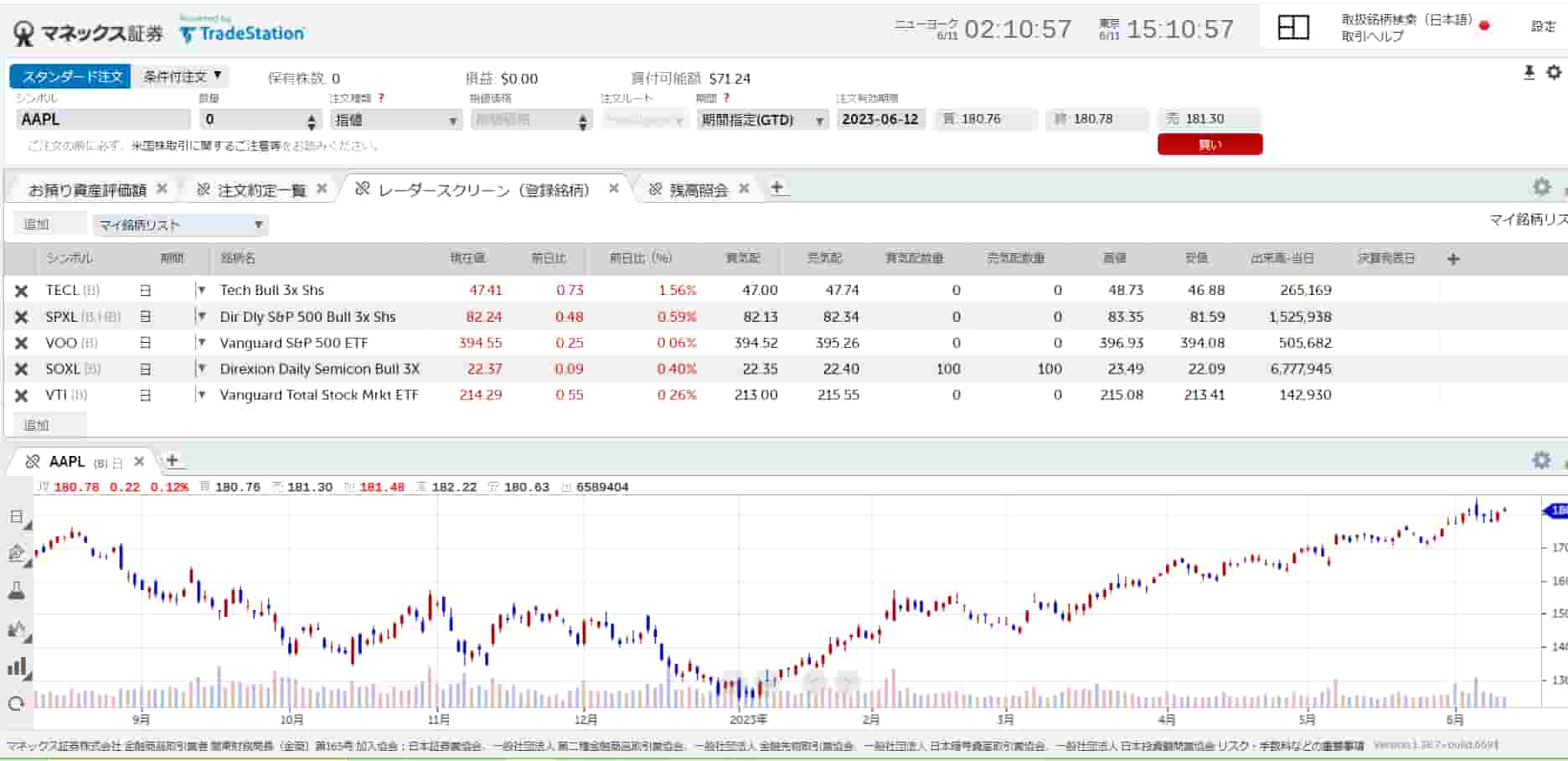Sort by 現在値 column header

467,258
